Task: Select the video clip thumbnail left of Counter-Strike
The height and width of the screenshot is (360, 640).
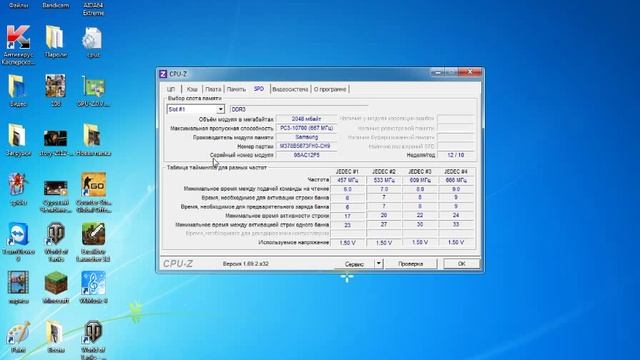Action: tap(56, 188)
